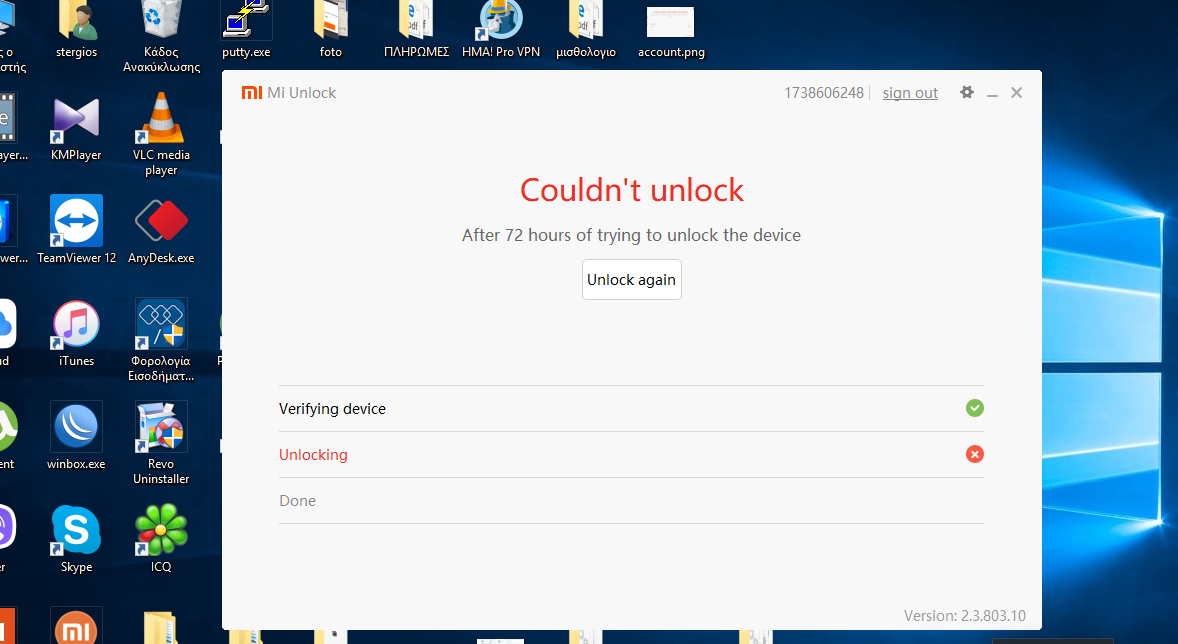The width and height of the screenshot is (1178, 644).
Task: Open ICQ desktop icon
Action: pos(161,531)
